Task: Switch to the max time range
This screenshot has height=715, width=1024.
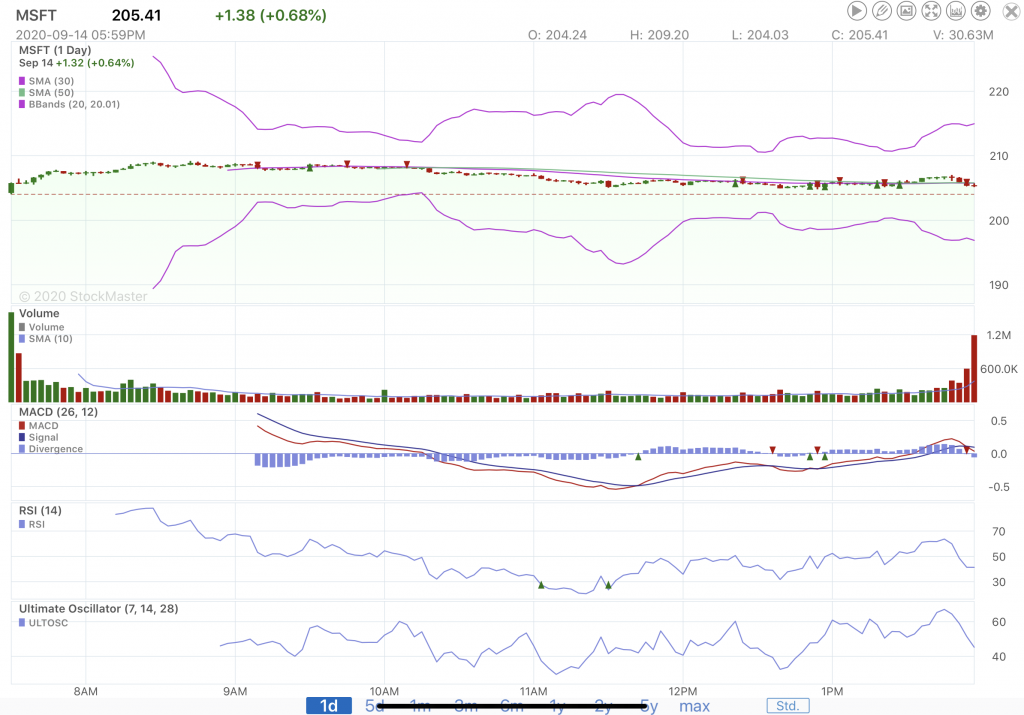Action: point(694,706)
